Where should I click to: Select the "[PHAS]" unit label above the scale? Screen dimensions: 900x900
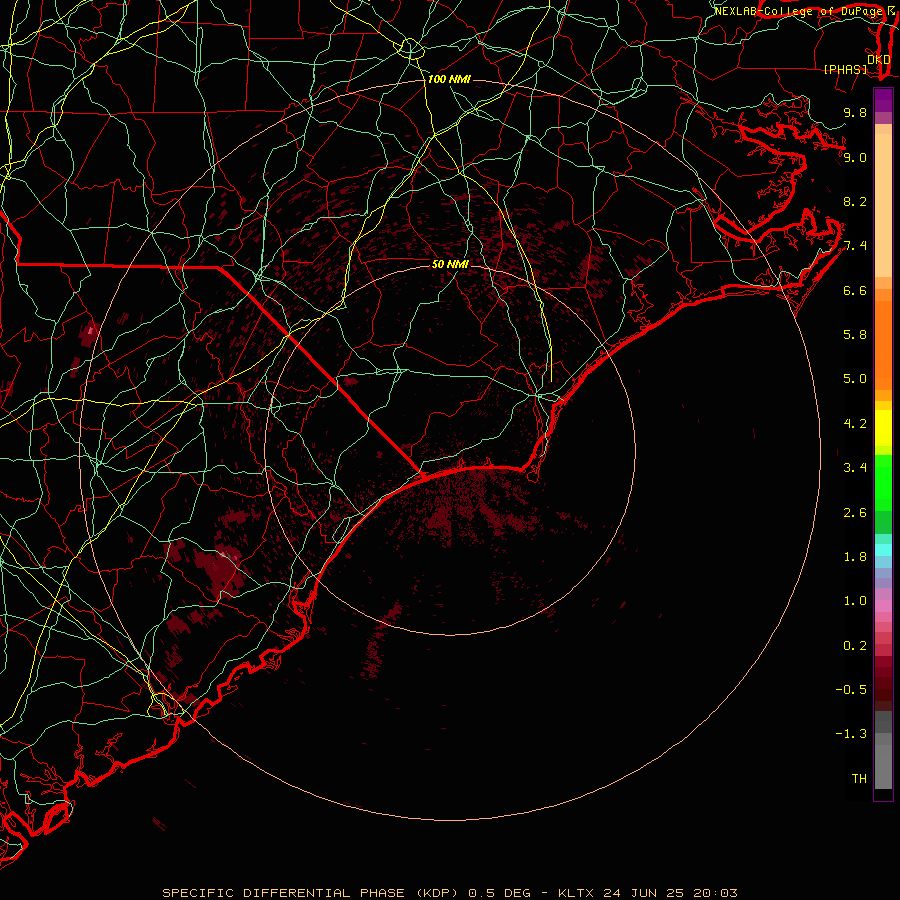pyautogui.click(x=845, y=69)
